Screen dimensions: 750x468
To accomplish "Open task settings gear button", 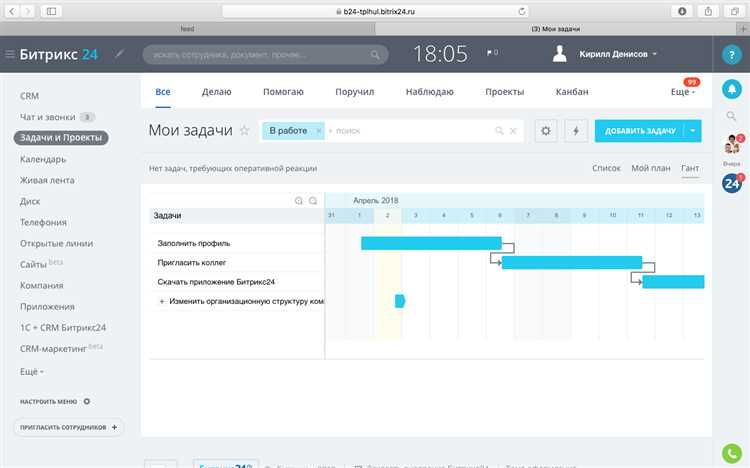I will click(546, 131).
